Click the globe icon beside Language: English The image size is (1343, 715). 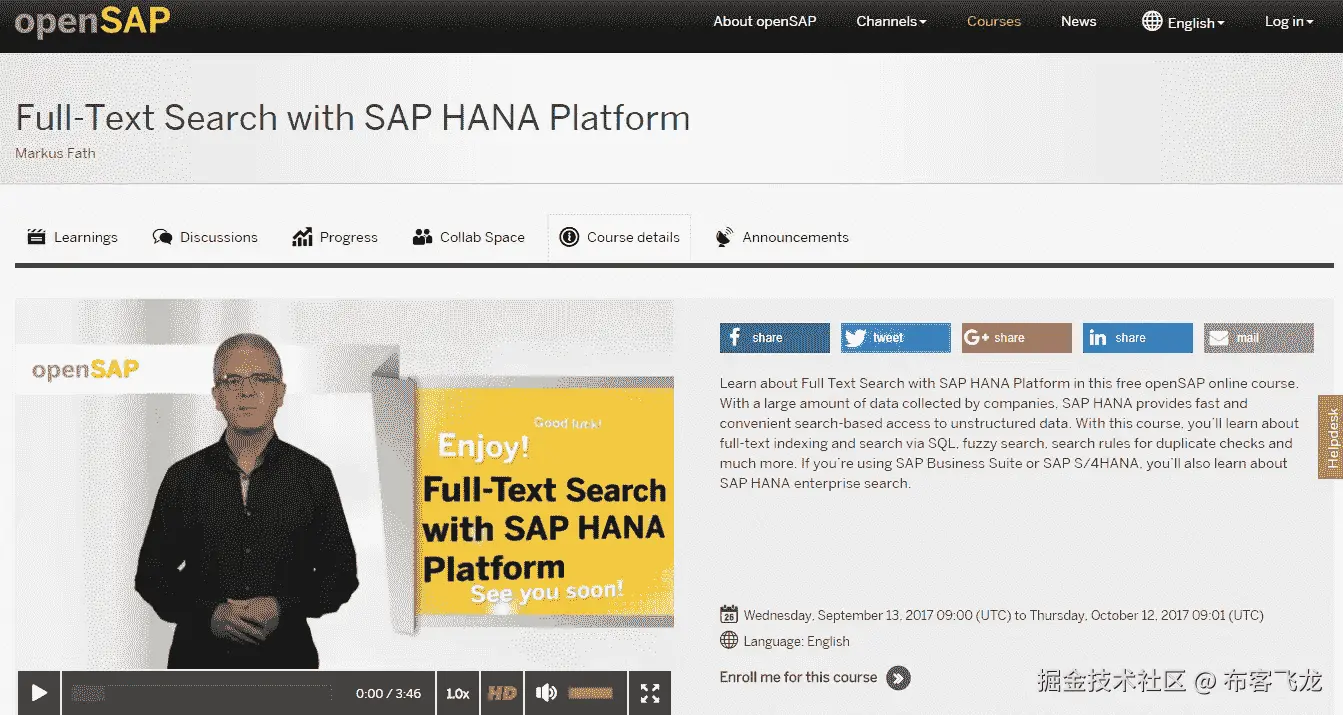[729, 641]
